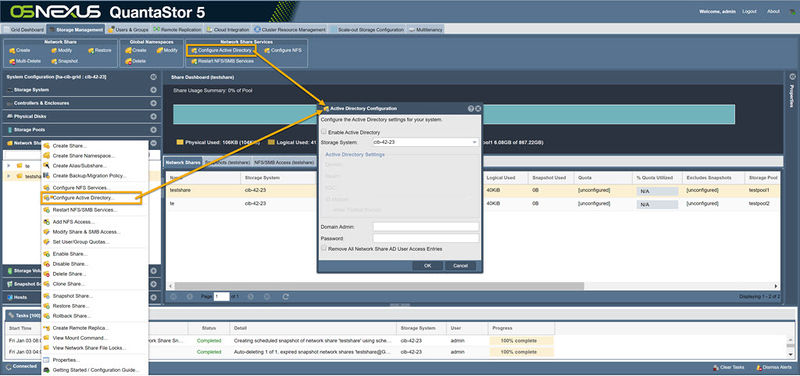Click Dismiss Alerts in the status bar
The height and width of the screenshot is (376, 800).
[774, 367]
